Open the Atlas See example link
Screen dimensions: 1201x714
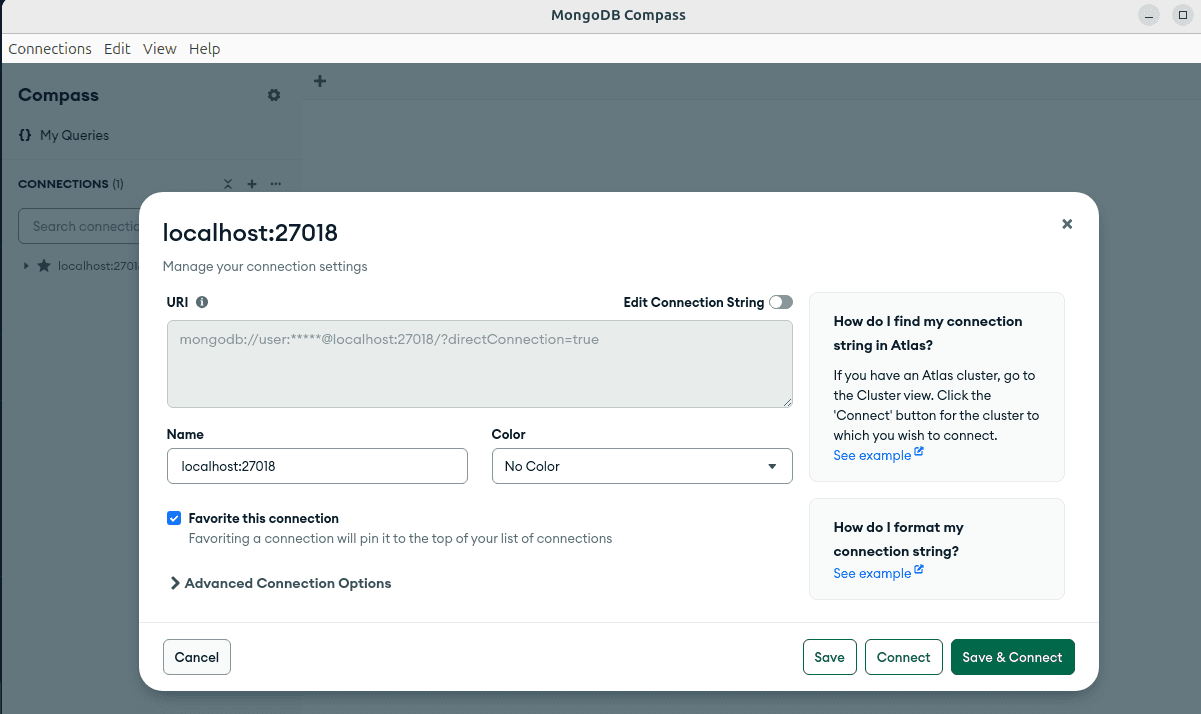(x=871, y=455)
